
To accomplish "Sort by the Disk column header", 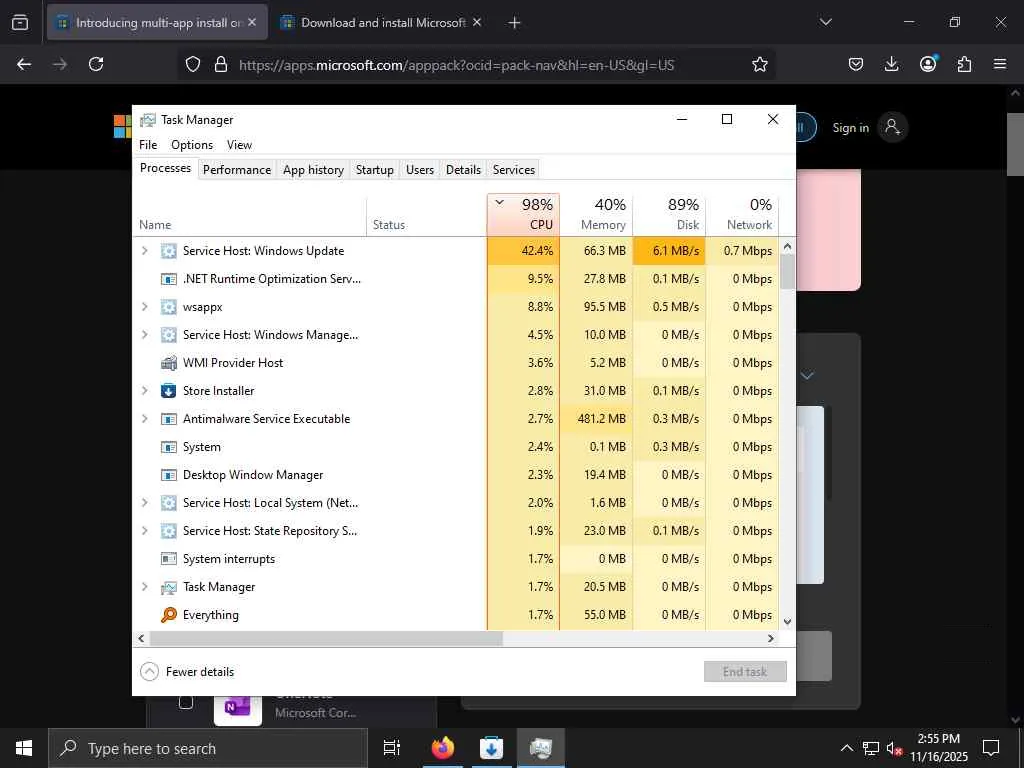I will click(x=669, y=214).
